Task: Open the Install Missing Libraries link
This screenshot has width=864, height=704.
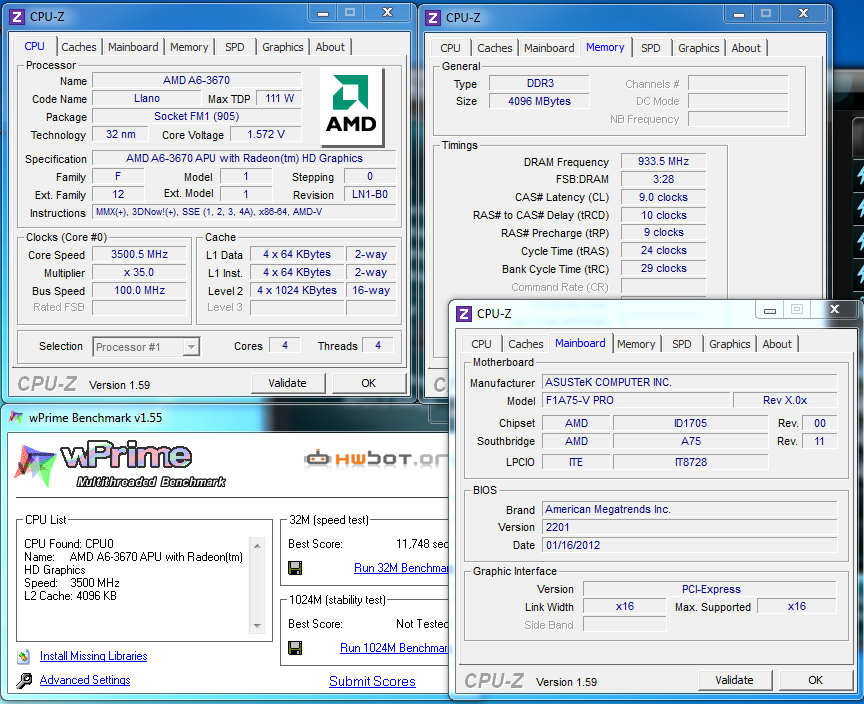Action: click(x=94, y=656)
